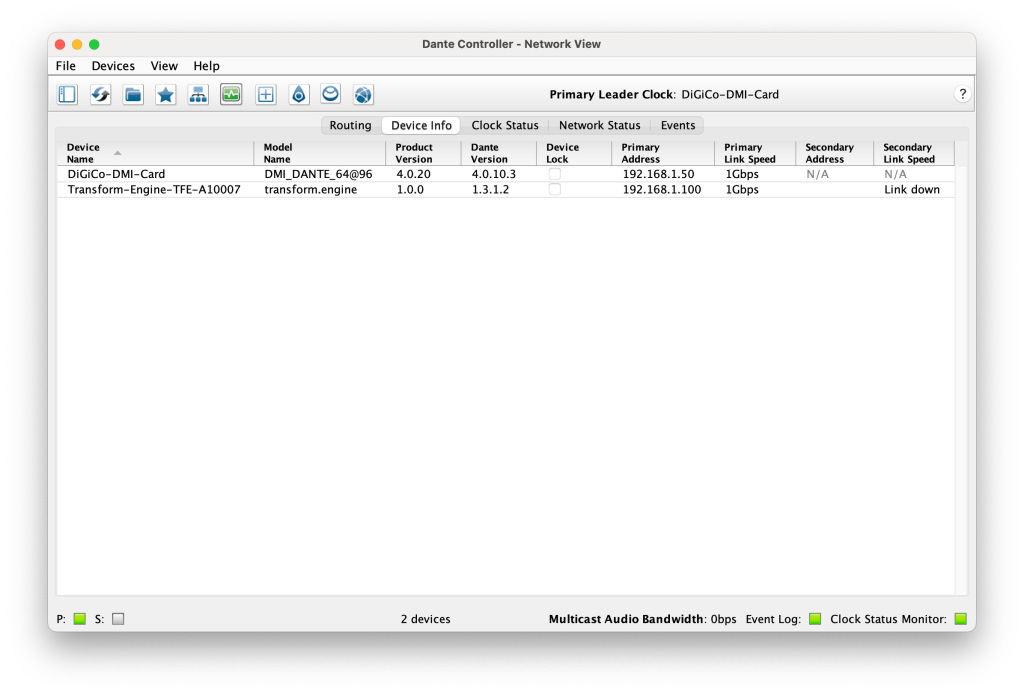This screenshot has height=695, width=1024.
Task: Click Dante version 1.3.1.2 cell
Action: [x=490, y=189]
